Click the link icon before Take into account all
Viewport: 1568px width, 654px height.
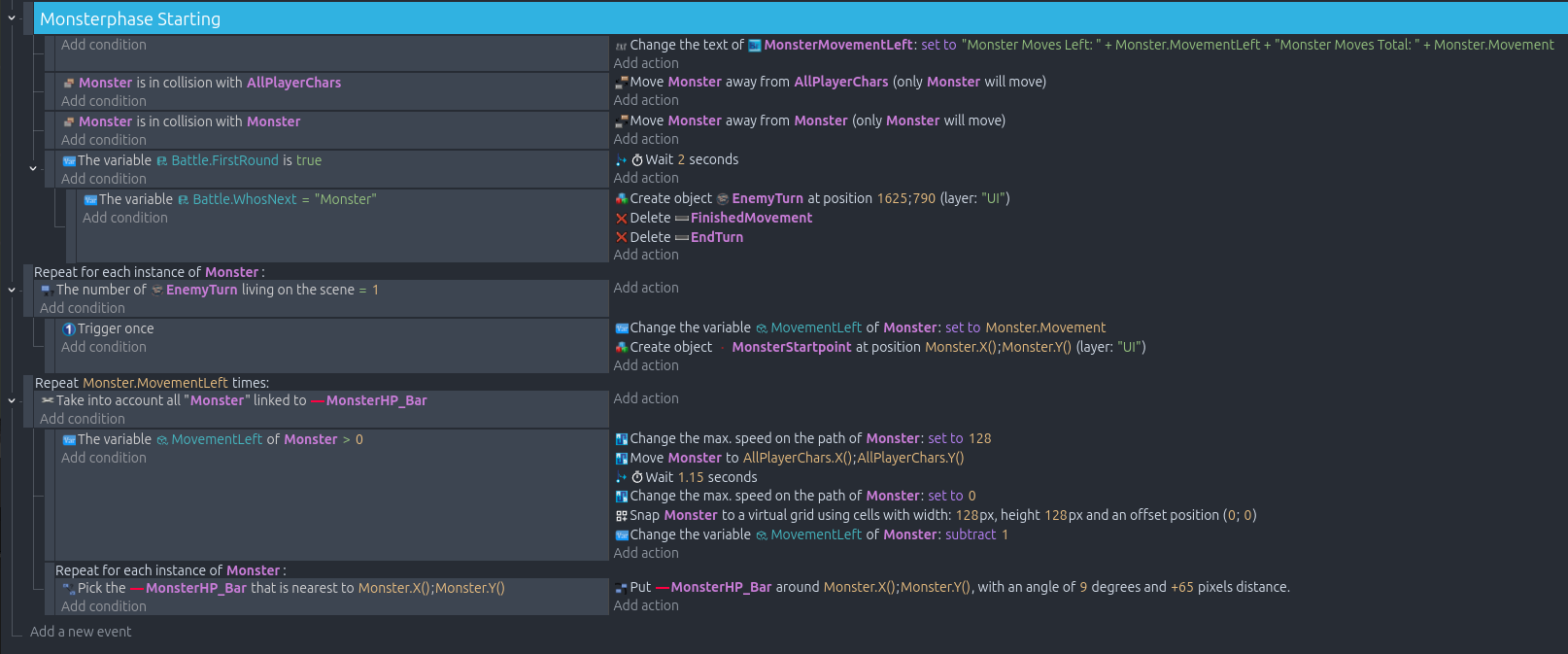click(x=47, y=400)
